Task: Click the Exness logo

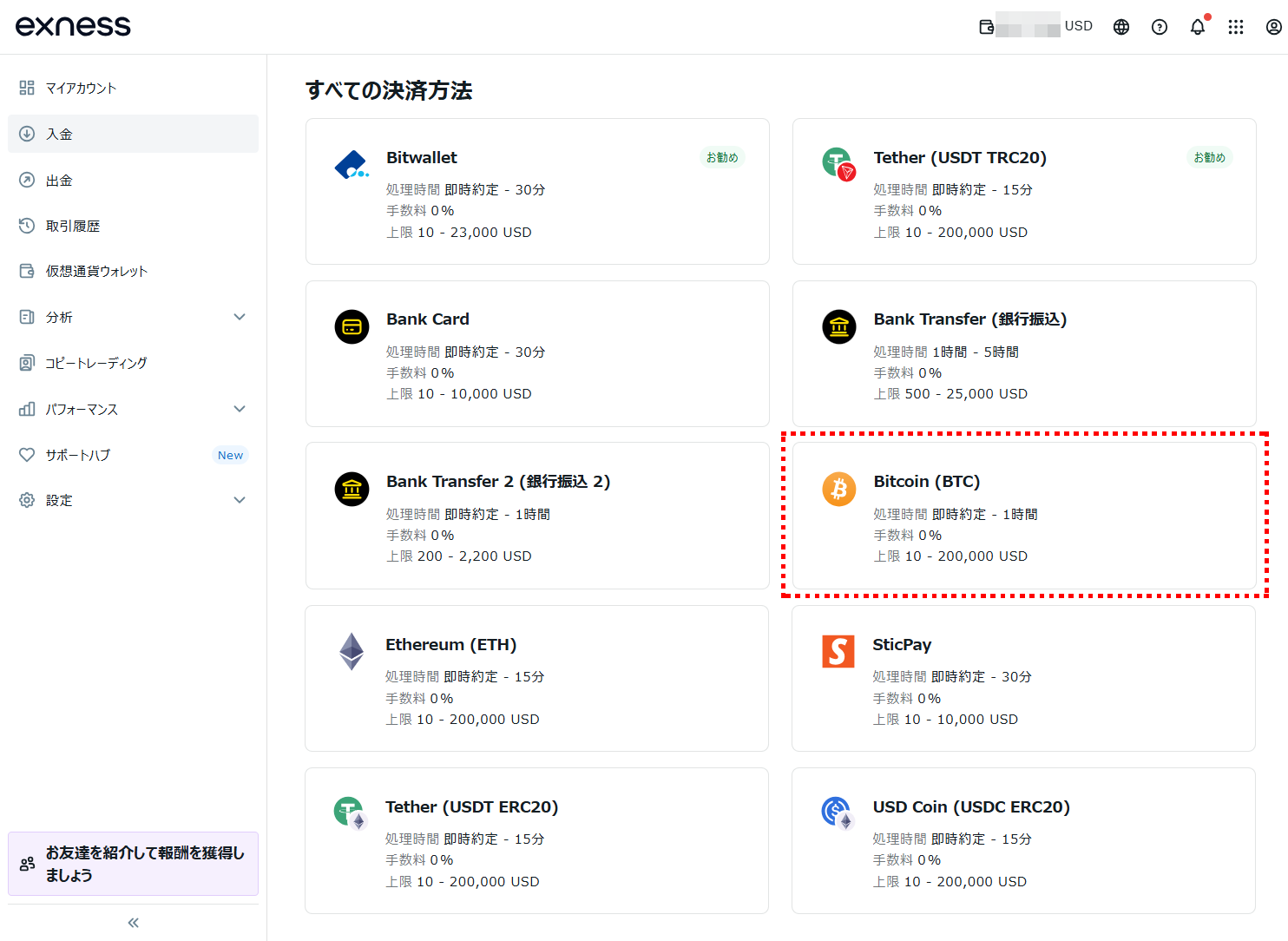Action: [73, 26]
